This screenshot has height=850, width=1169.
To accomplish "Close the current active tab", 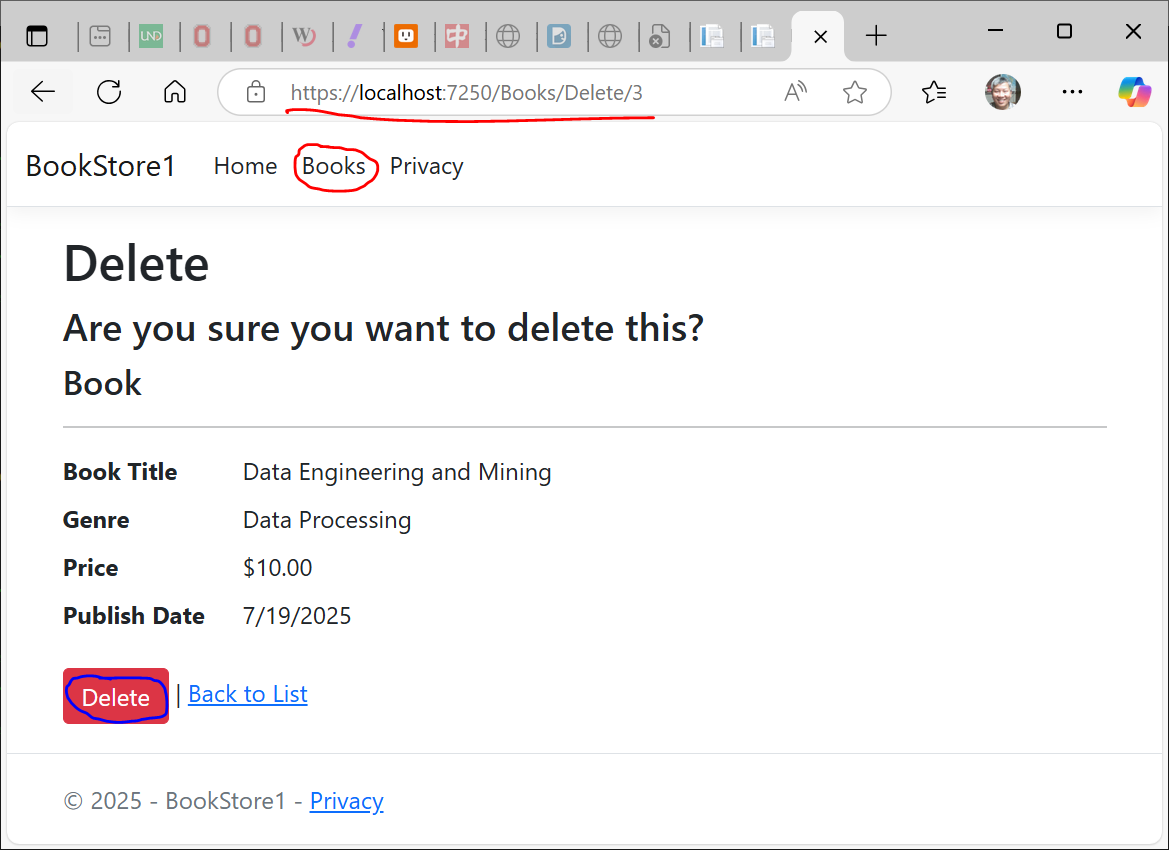I will [820, 37].
